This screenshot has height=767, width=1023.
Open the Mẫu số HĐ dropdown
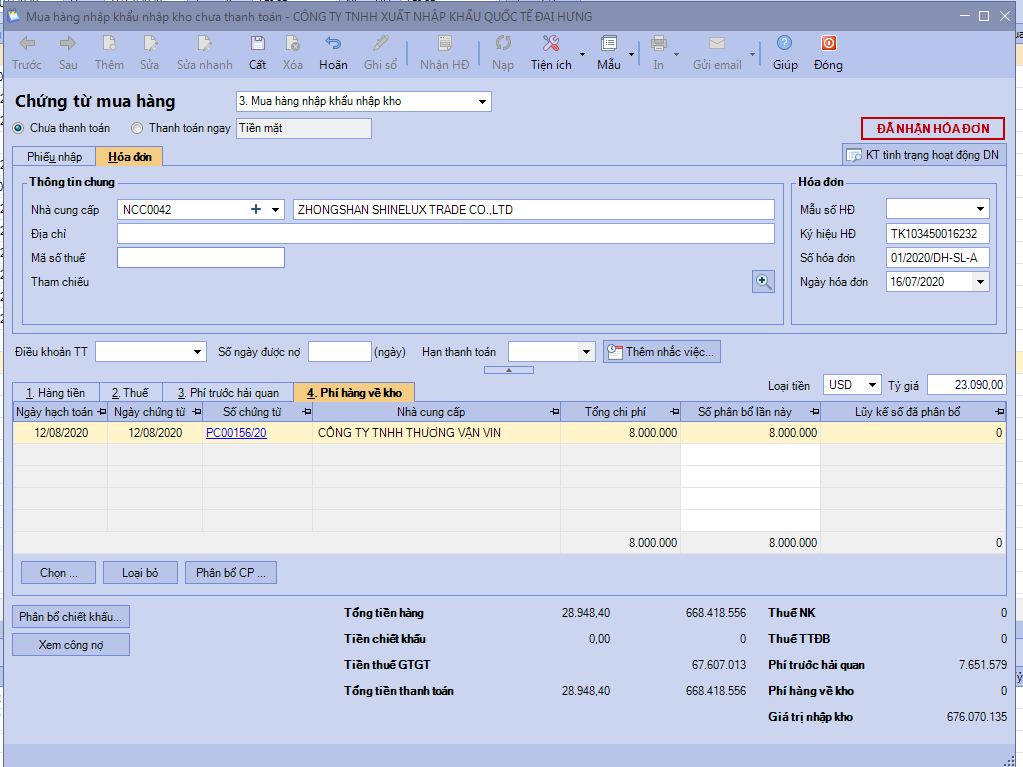coord(980,209)
